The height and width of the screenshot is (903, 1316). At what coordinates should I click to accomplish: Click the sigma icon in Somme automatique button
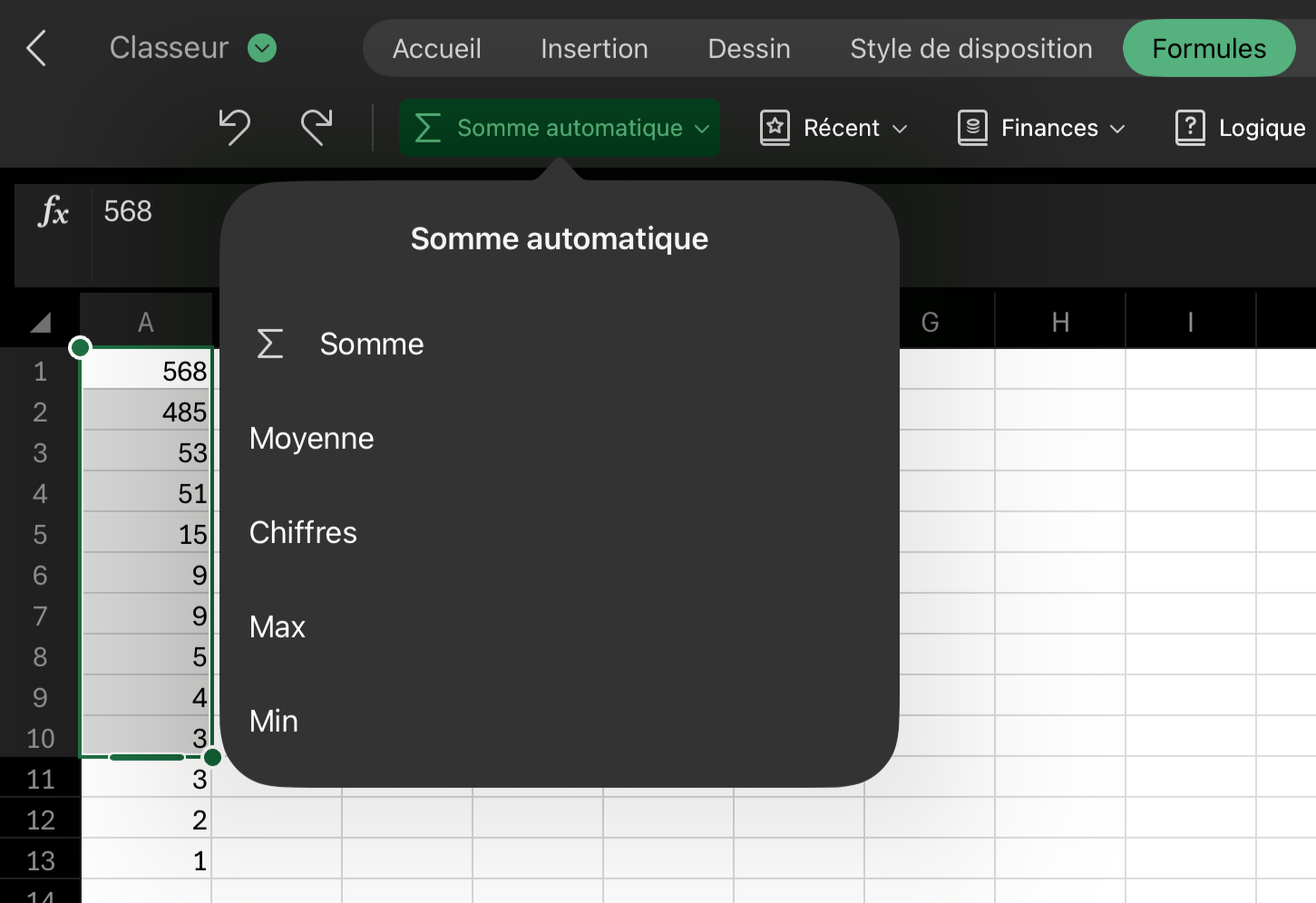428,128
